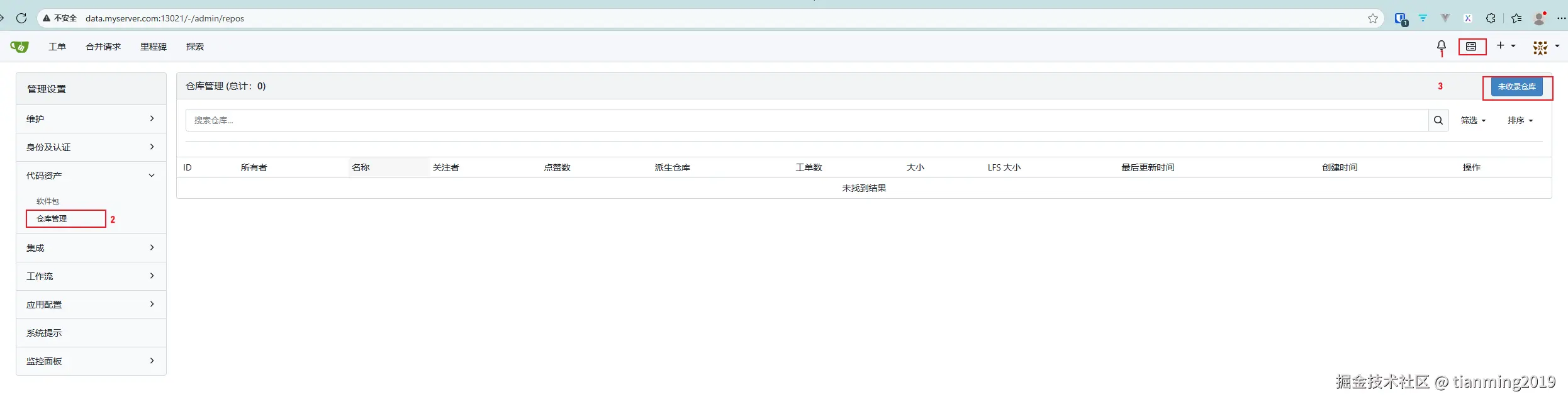This screenshot has width=1568, height=404.
Task: Click the search magnifier button
Action: tap(1438, 120)
